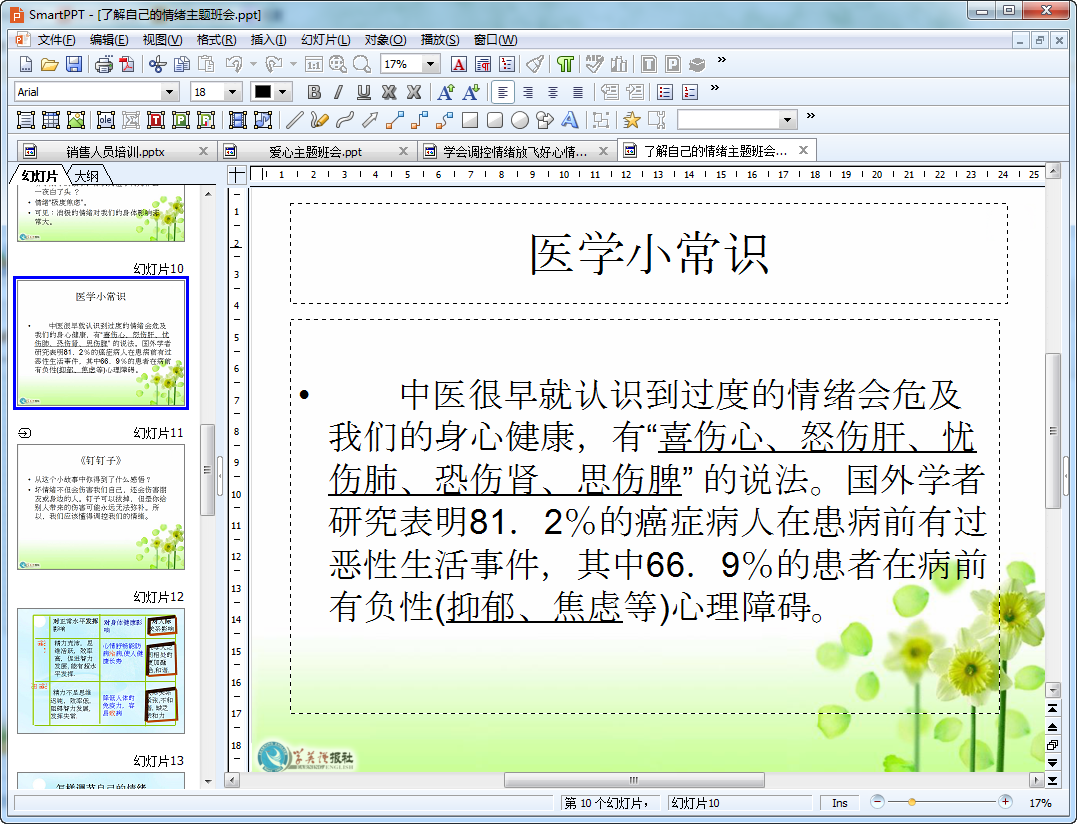This screenshot has height=824, width=1077.
Task: Zoom to actual size 1:1
Action: tap(314, 65)
